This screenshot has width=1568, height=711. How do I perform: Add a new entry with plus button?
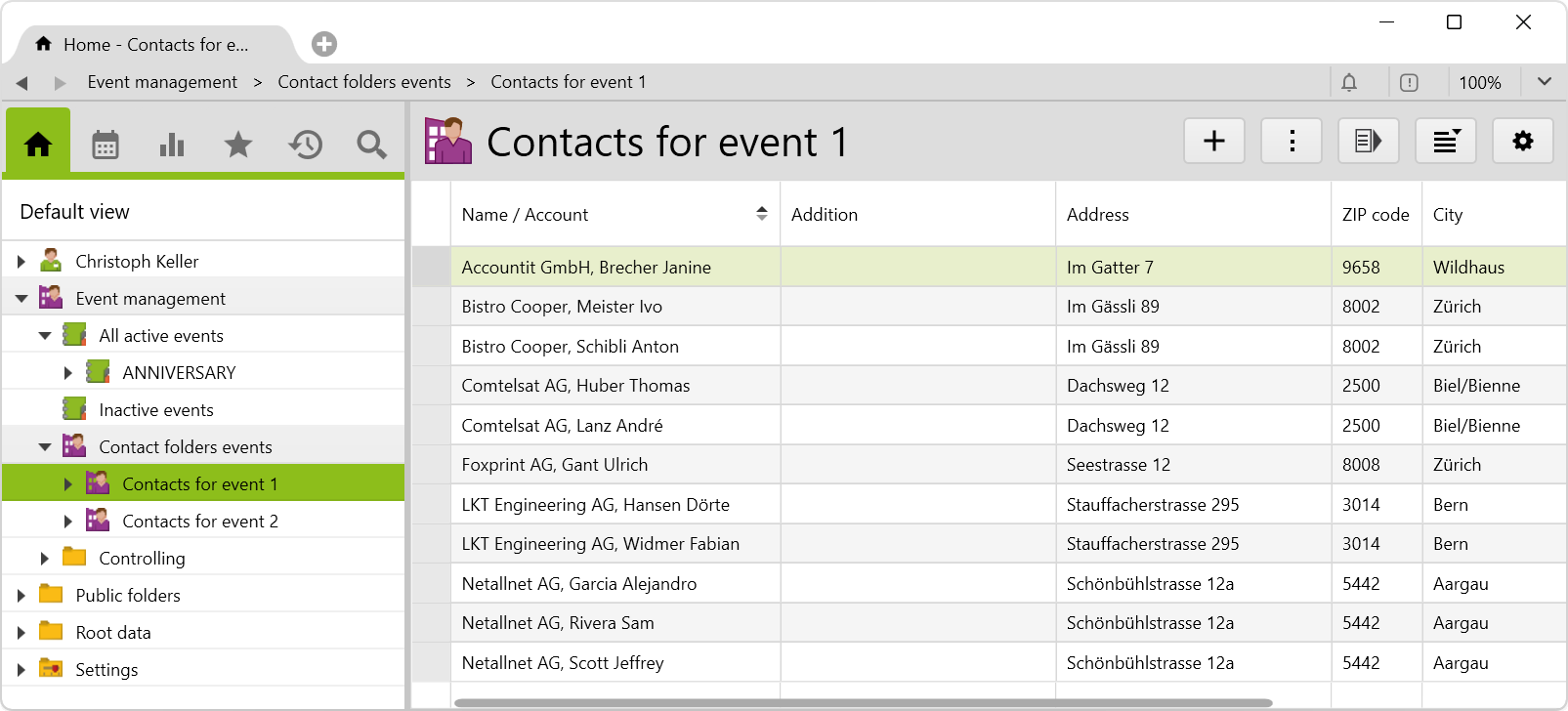click(x=1214, y=142)
